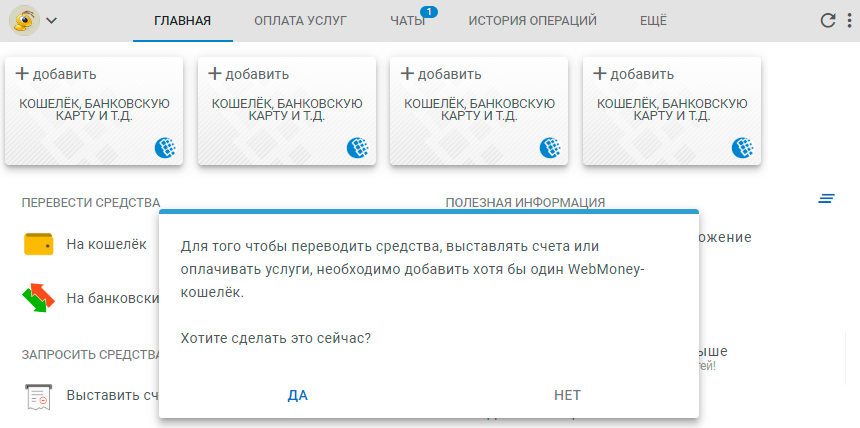Open the ЧАТЫ tab
This screenshot has width=860, height=428.
(x=407, y=20)
